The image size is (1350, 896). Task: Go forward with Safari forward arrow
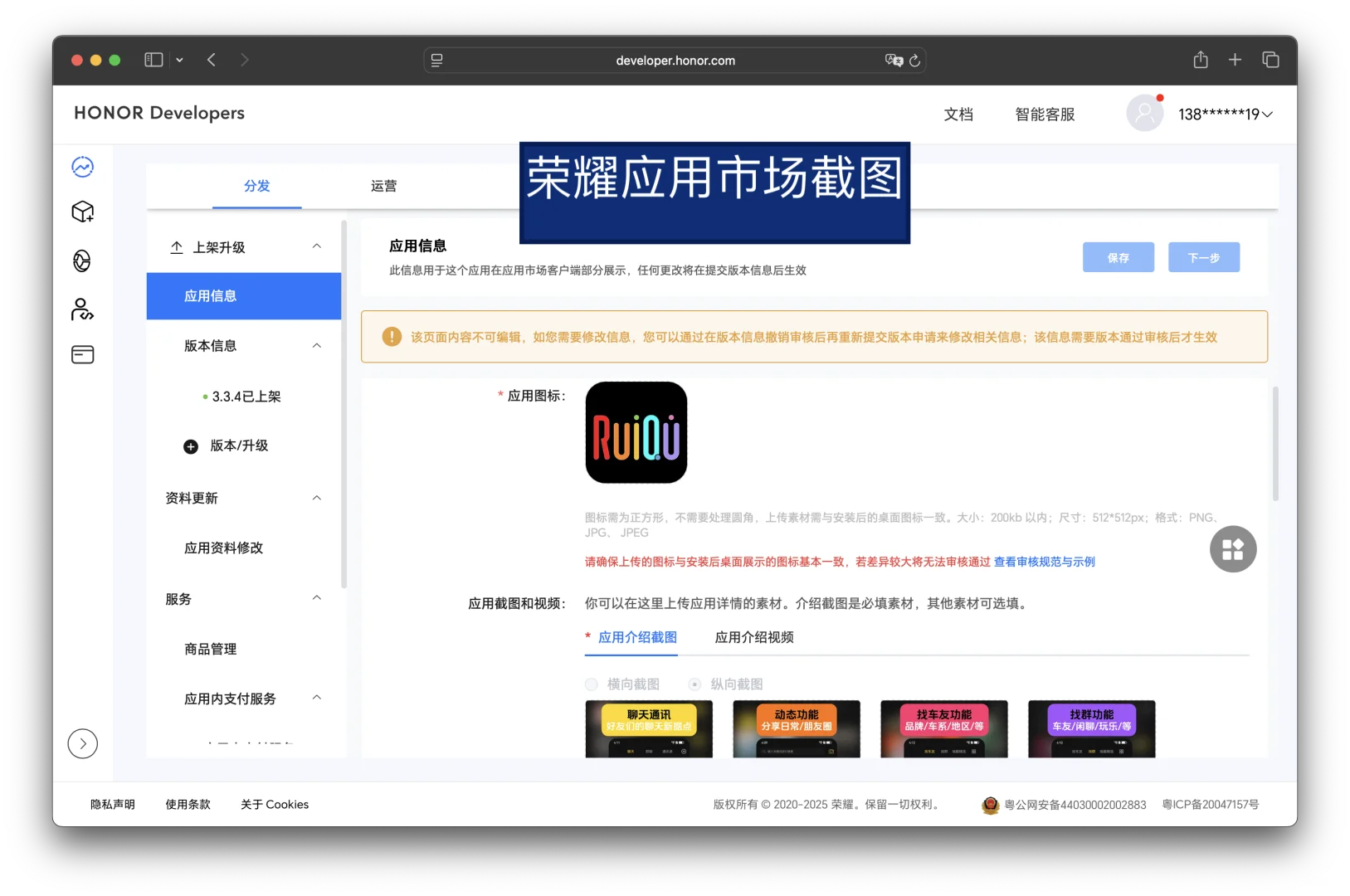(x=244, y=60)
